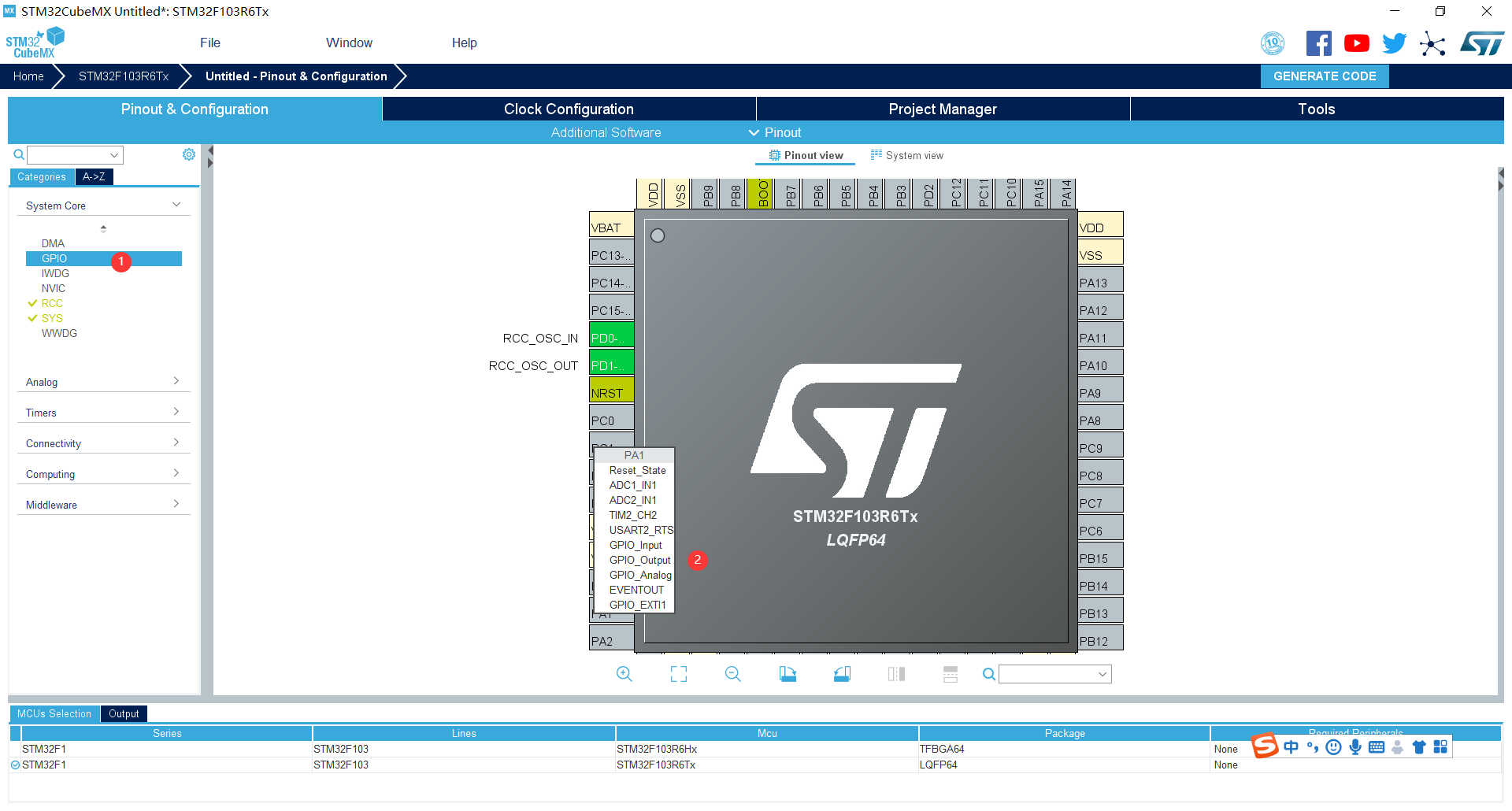Switch to System view
The width and height of the screenshot is (1512, 811).
tap(907, 155)
